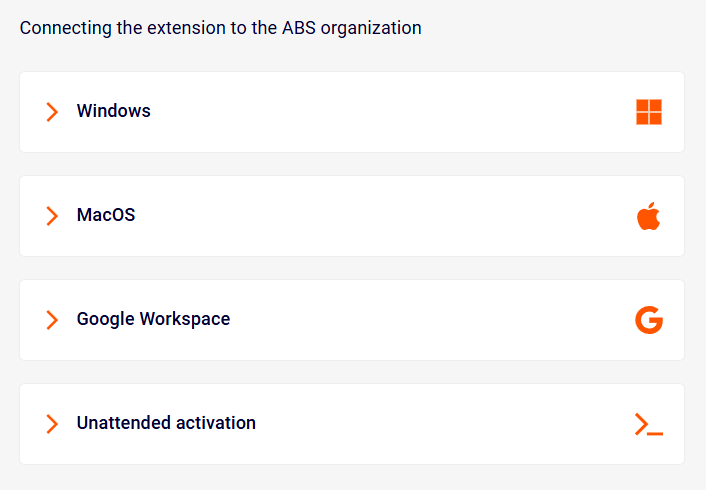
Task: Click the 'Connecting the extension' heading
Action: (220, 28)
